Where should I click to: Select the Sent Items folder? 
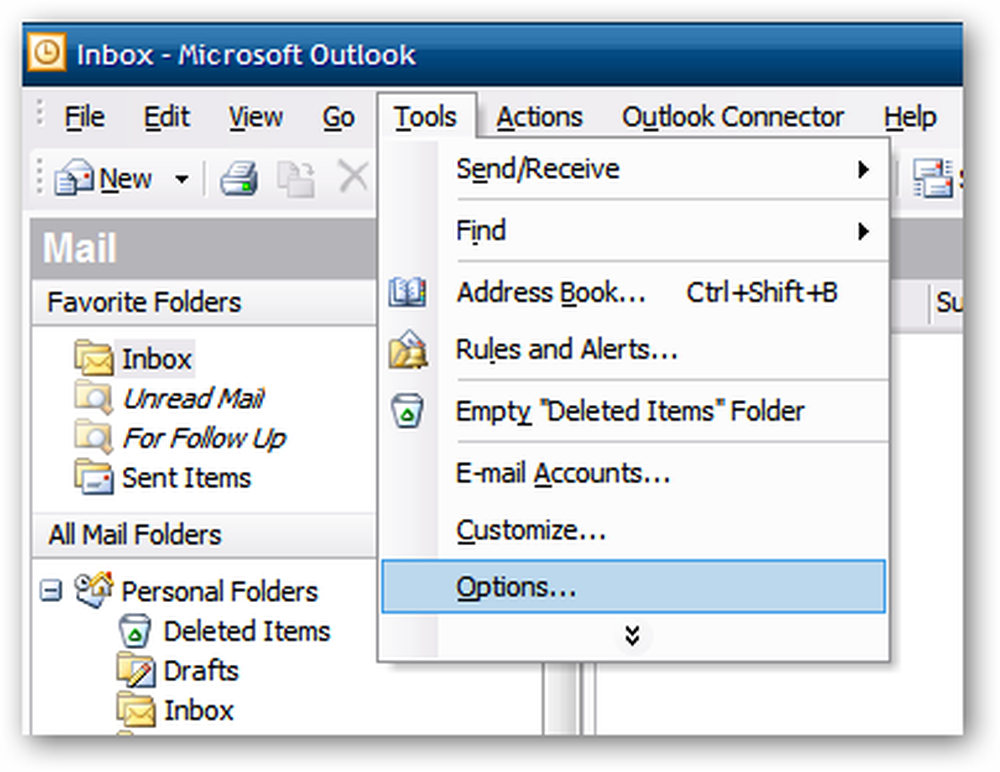pos(186,478)
